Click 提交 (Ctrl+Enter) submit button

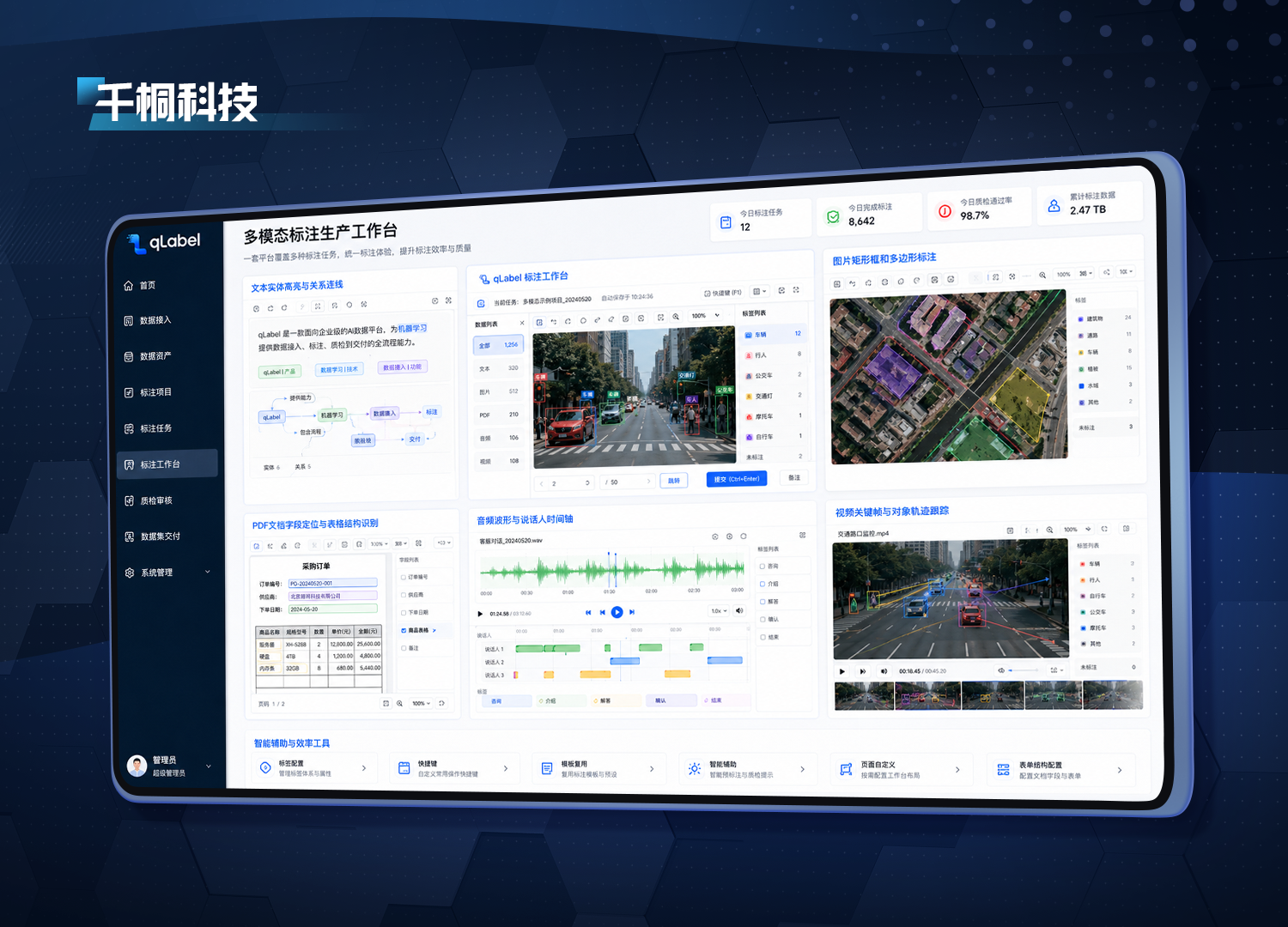pos(737,479)
